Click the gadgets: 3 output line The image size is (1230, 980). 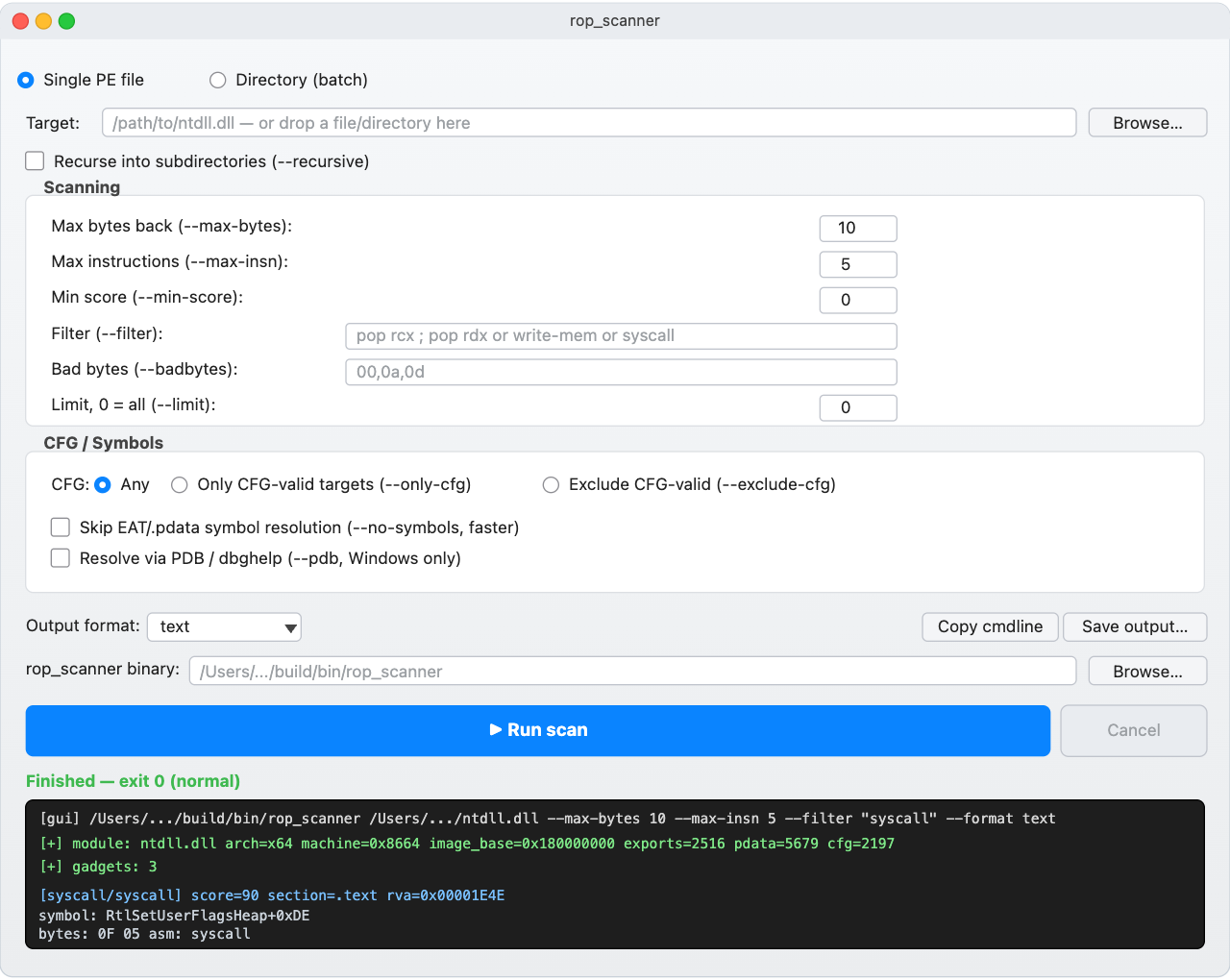[x=98, y=867]
